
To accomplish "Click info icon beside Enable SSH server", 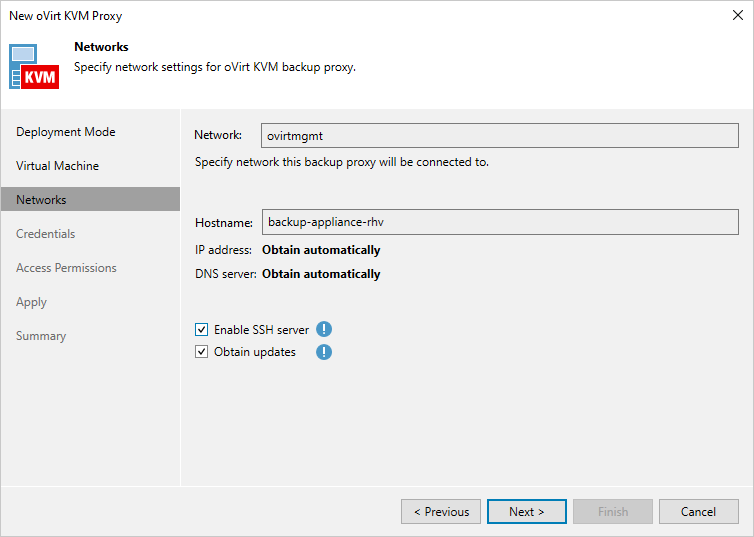I will coord(324,329).
